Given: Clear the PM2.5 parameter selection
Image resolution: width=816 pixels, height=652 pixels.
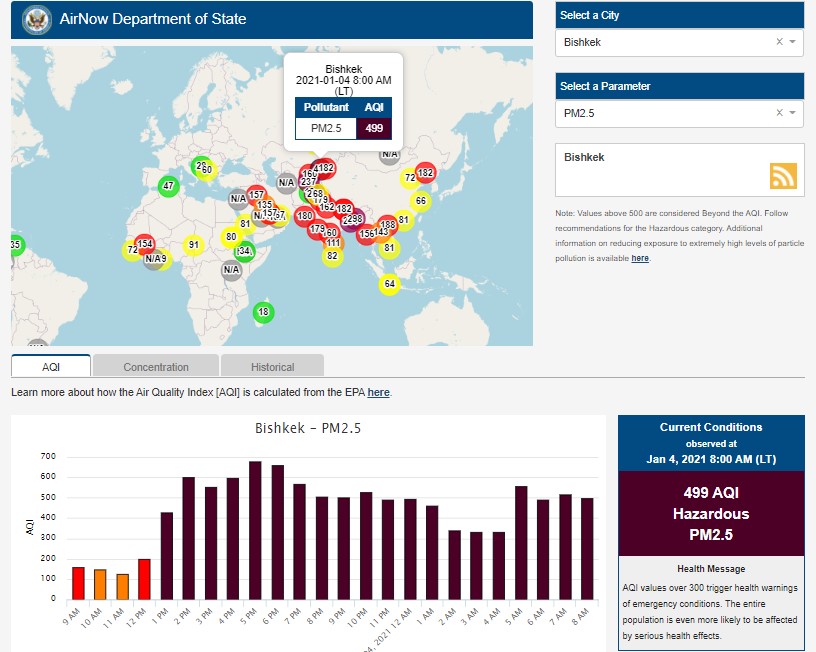Looking at the screenshot, I should point(779,113).
